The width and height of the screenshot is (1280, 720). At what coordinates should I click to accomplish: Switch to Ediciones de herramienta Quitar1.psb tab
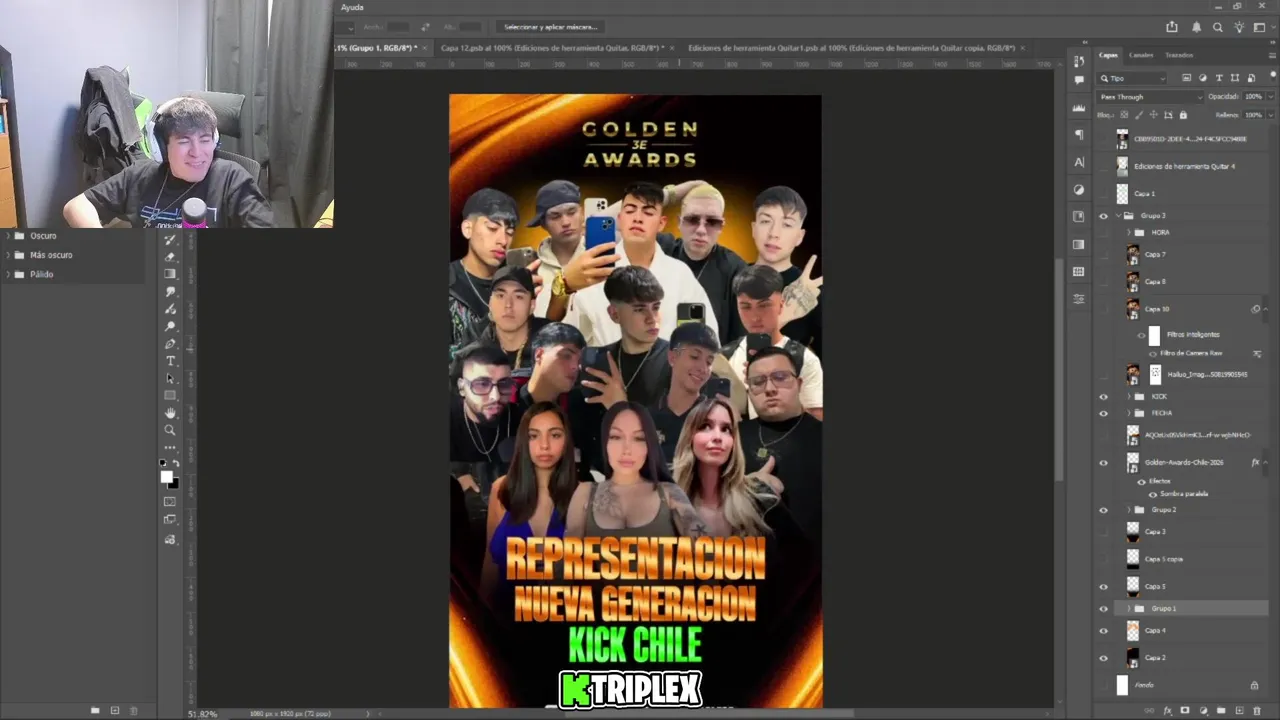[851, 48]
